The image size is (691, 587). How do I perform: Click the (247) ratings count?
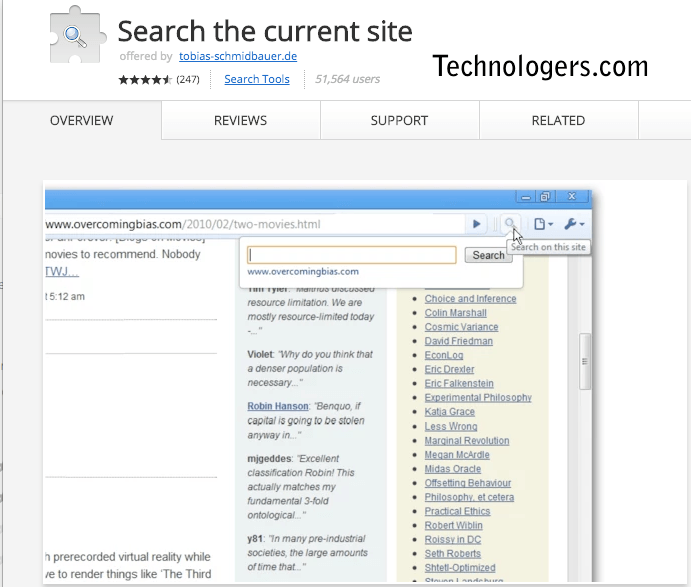pos(188,79)
